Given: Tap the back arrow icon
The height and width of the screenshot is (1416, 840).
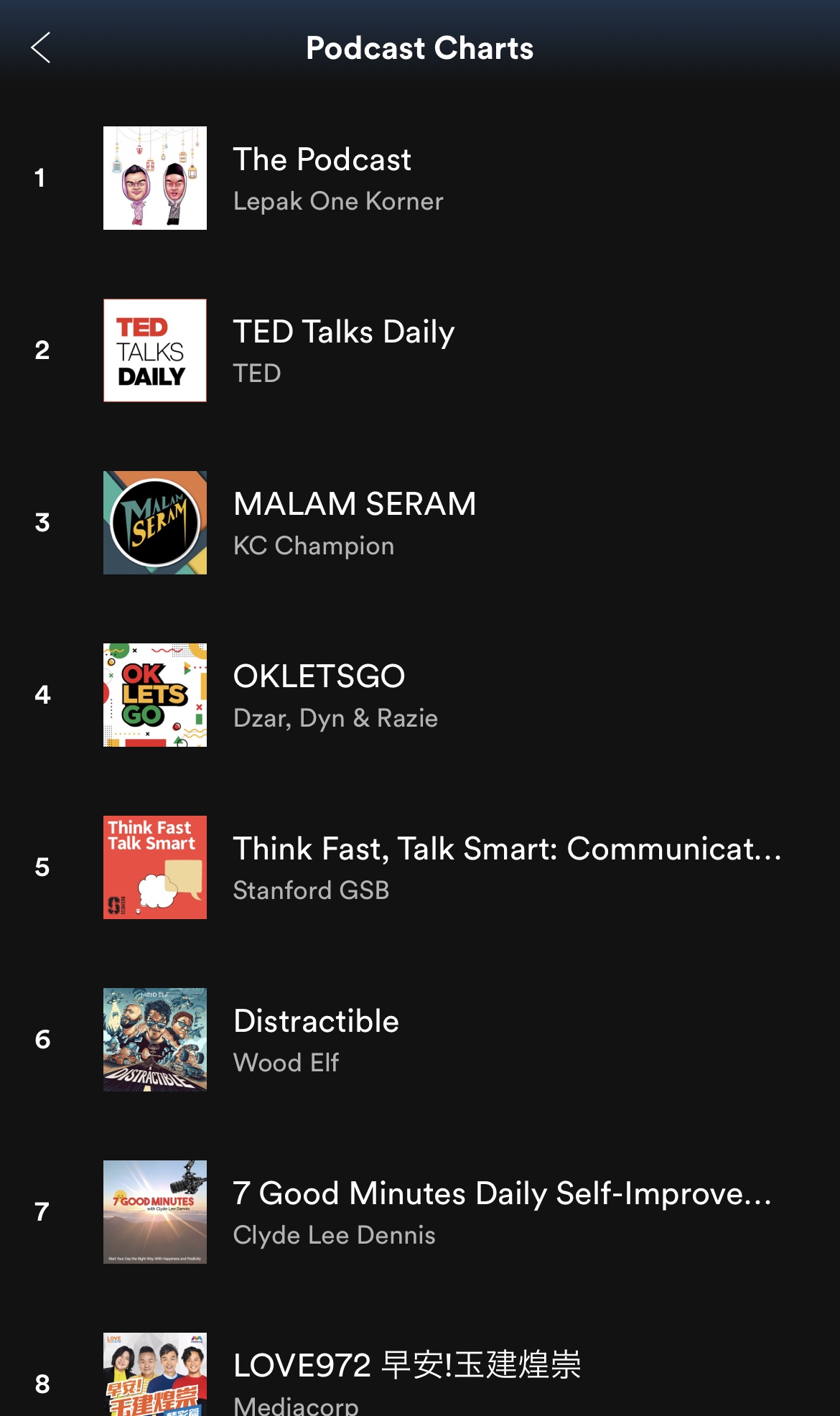Looking at the screenshot, I should pyautogui.click(x=41, y=48).
